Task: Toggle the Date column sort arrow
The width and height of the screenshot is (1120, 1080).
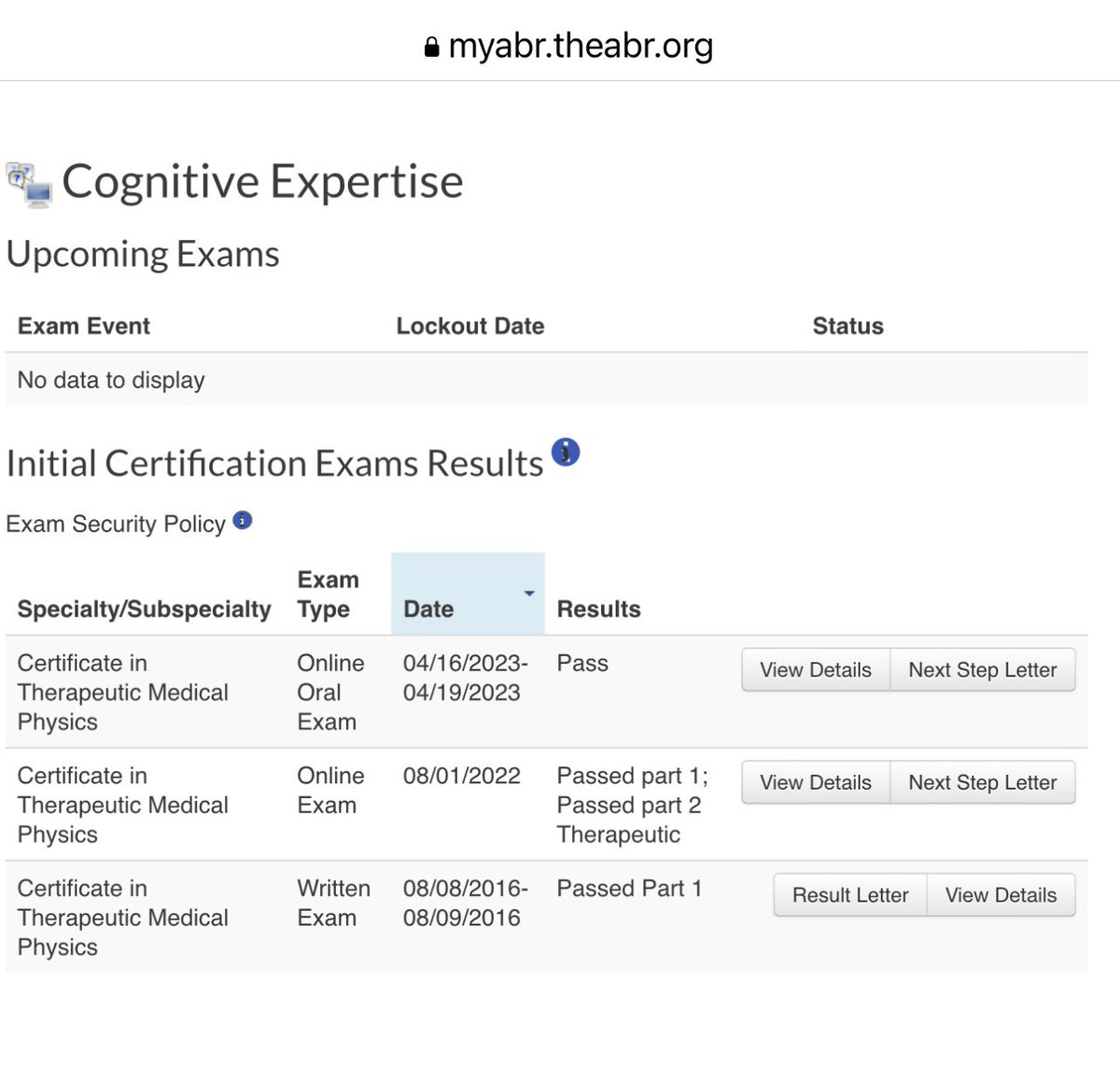Action: [x=529, y=594]
